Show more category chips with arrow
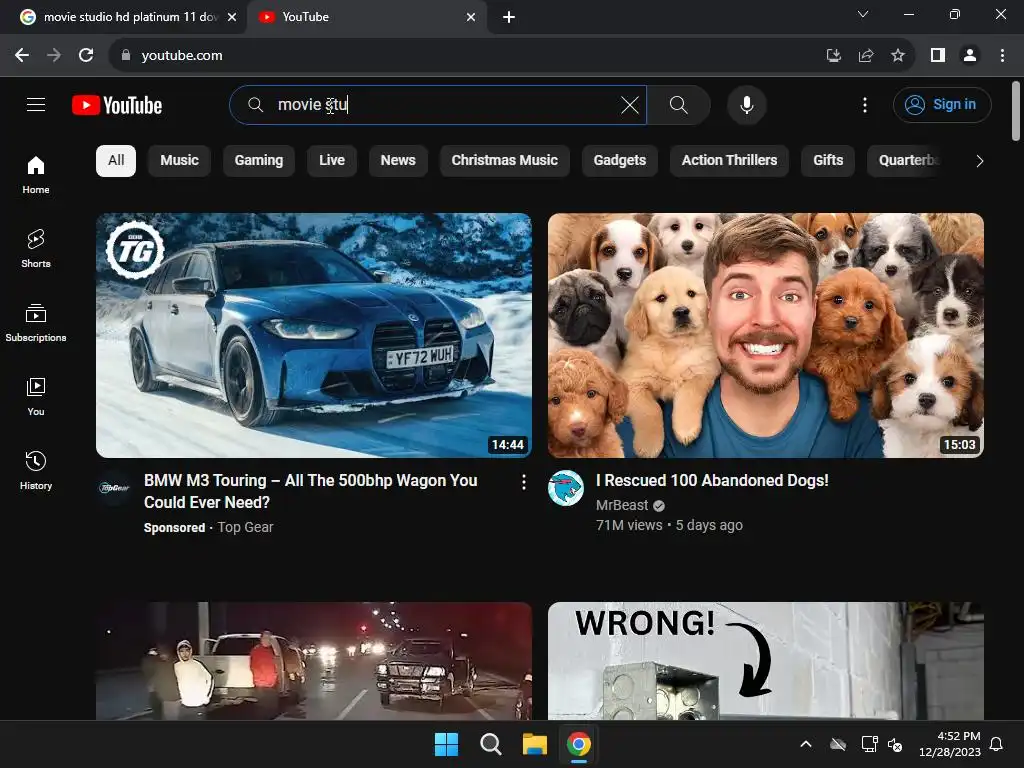 click(979, 161)
